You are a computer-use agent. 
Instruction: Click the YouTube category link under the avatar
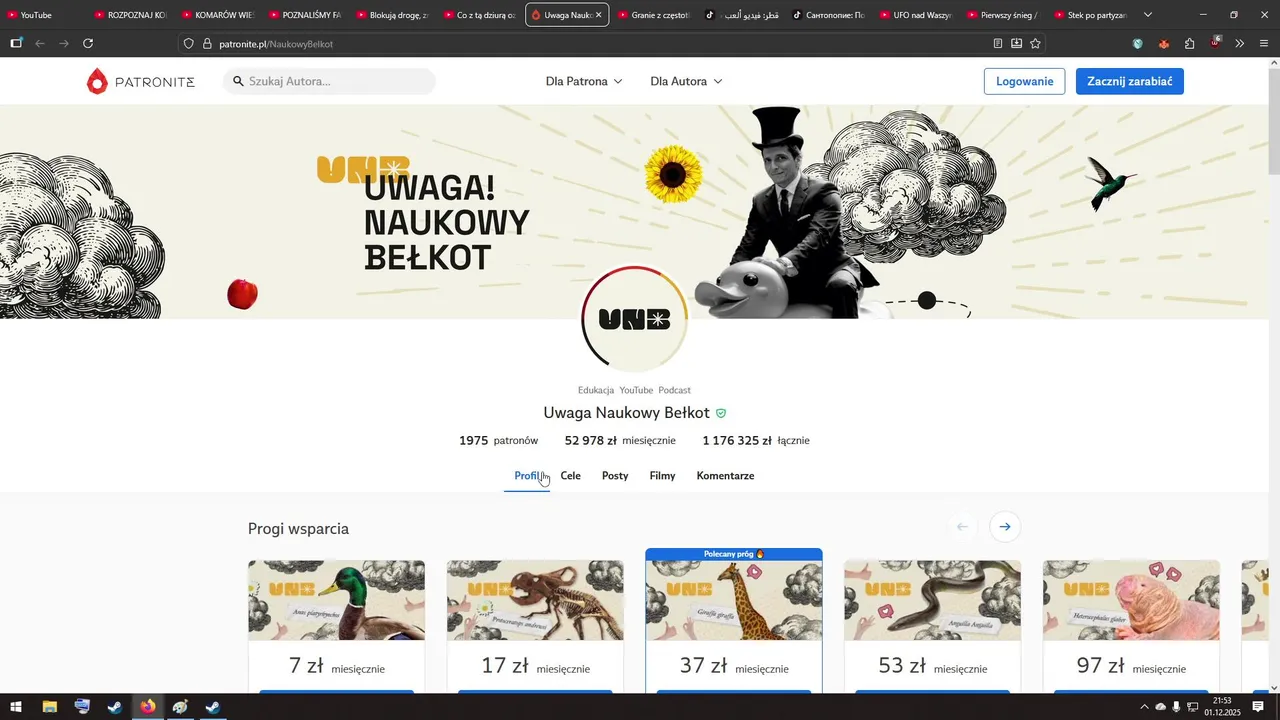click(636, 390)
